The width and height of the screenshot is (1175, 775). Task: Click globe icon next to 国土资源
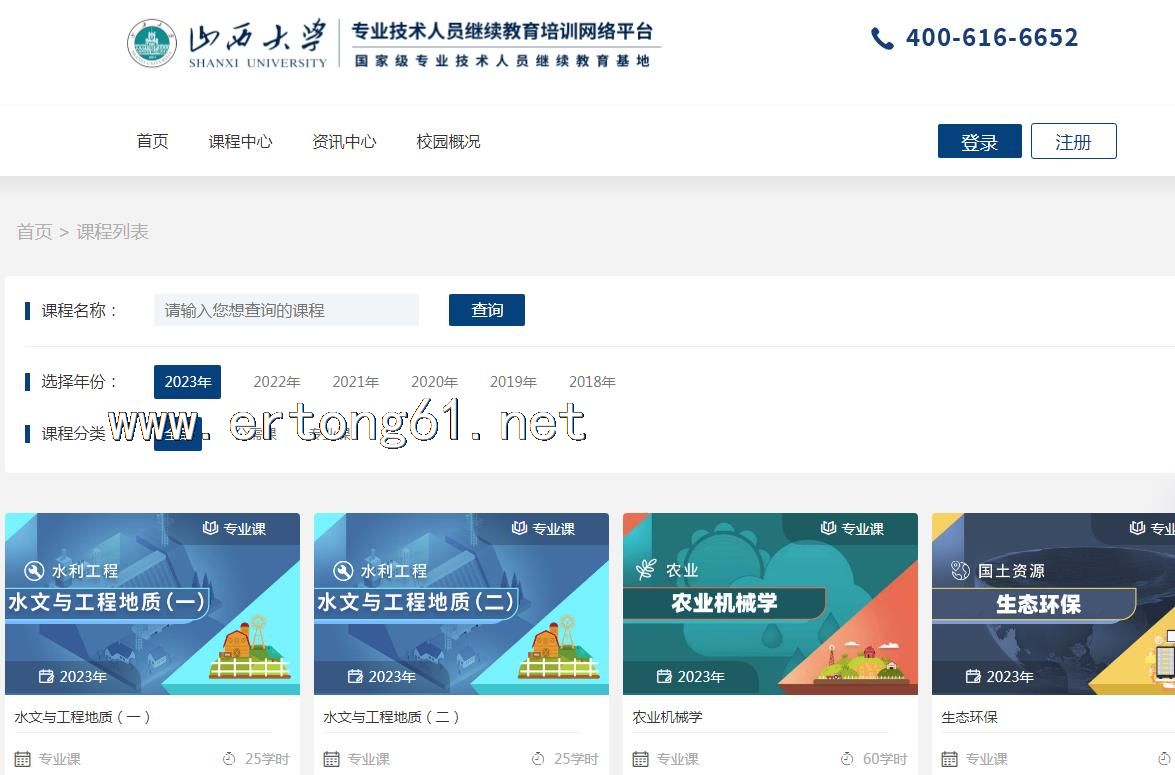(960, 571)
